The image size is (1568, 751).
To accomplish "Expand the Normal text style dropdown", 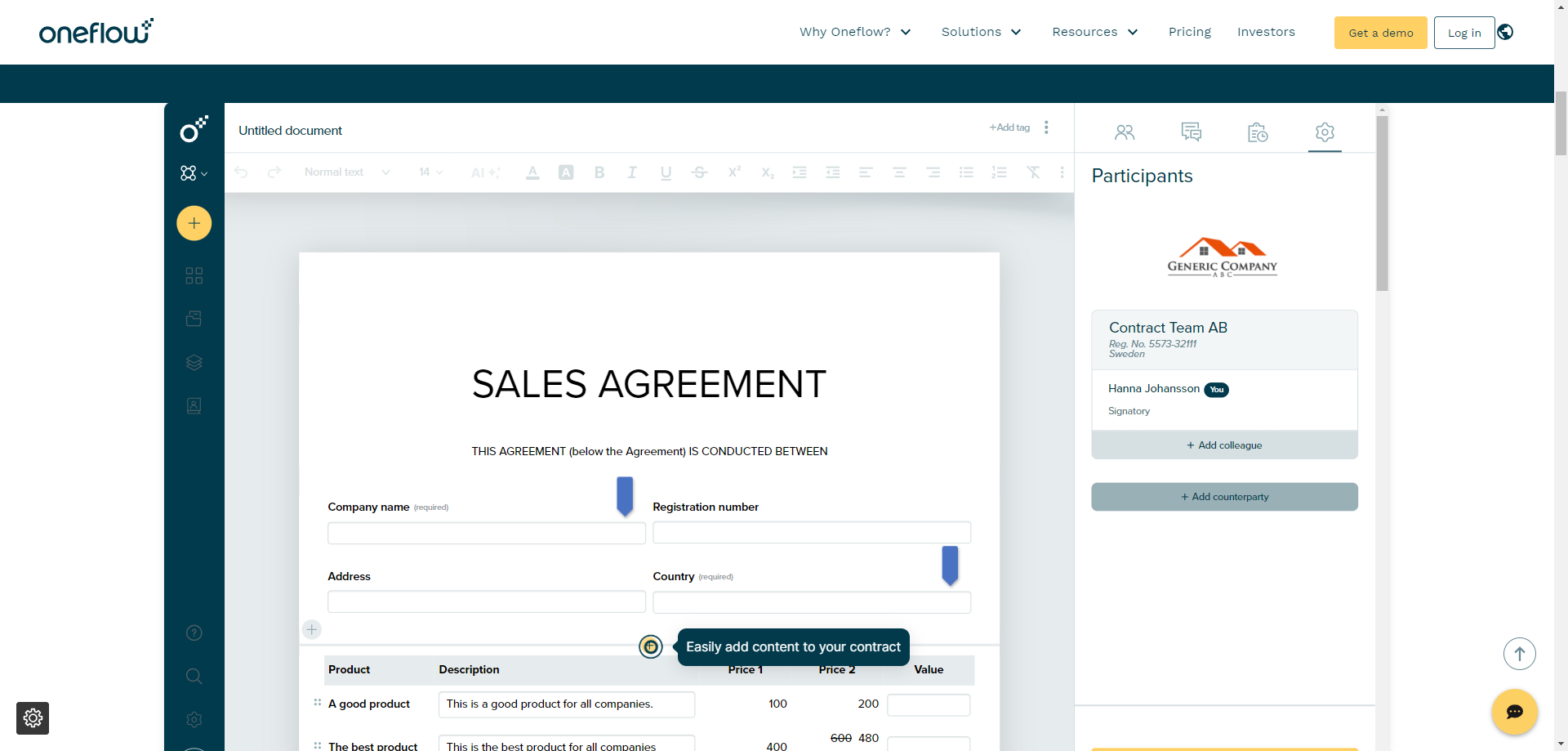I will point(347,172).
